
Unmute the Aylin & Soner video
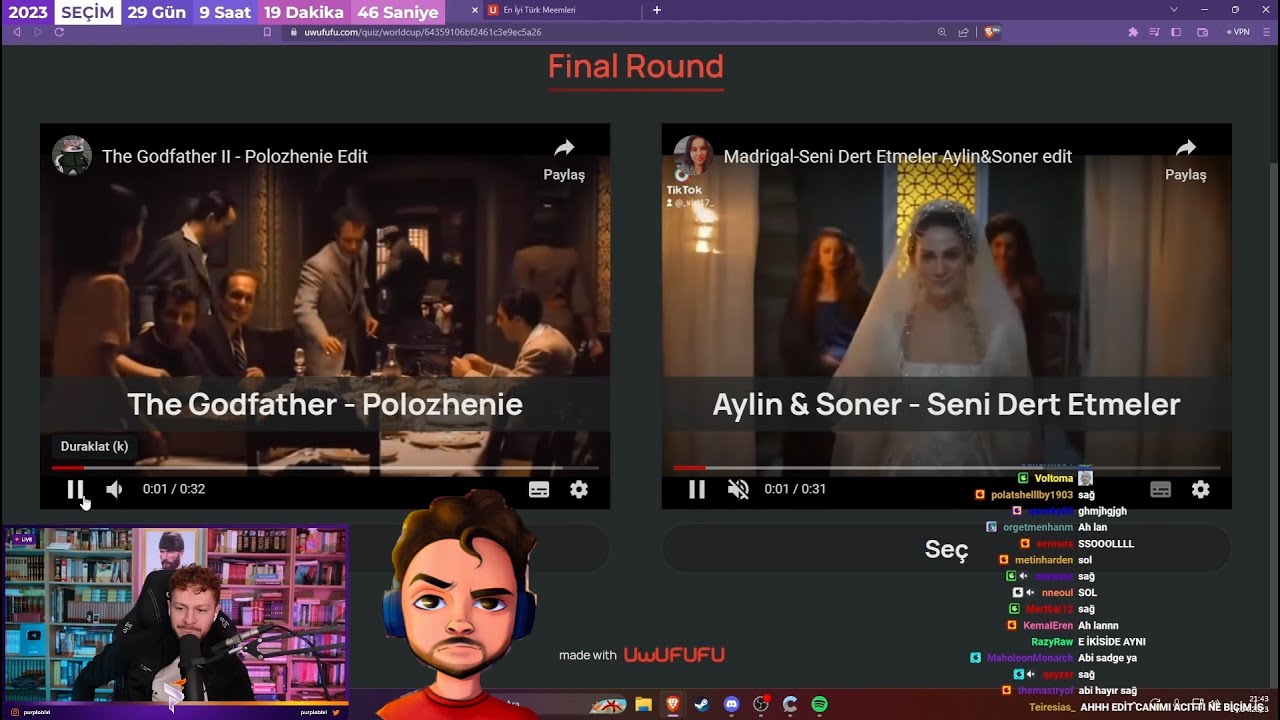pyautogui.click(x=738, y=489)
